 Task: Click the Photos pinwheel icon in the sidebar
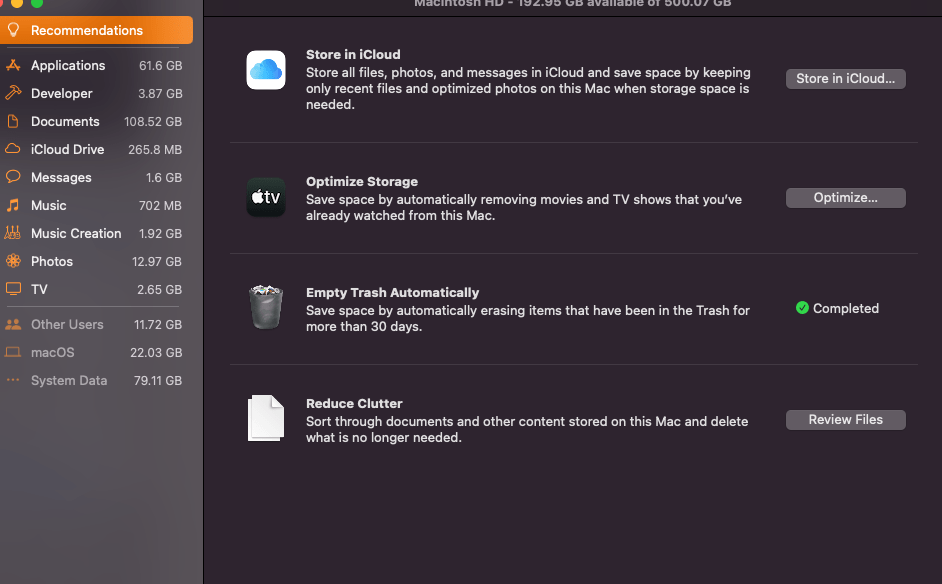(14, 261)
